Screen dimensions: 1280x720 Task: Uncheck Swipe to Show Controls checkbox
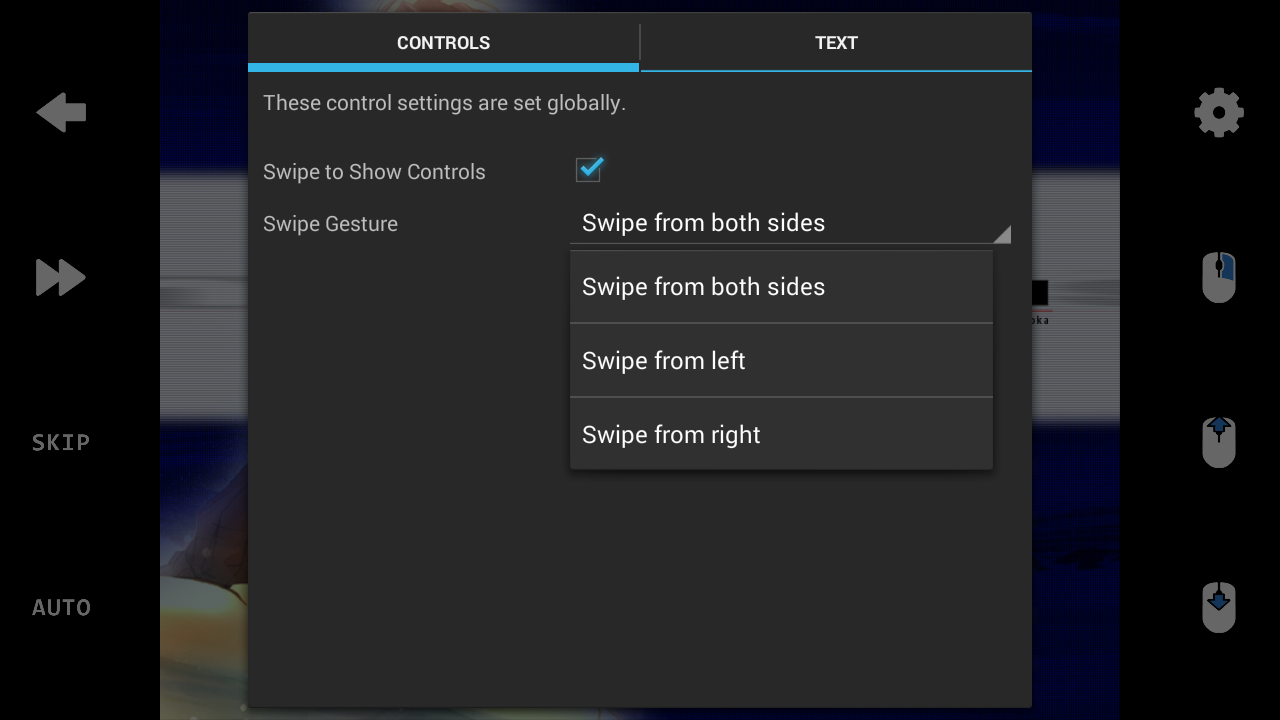pyautogui.click(x=589, y=170)
